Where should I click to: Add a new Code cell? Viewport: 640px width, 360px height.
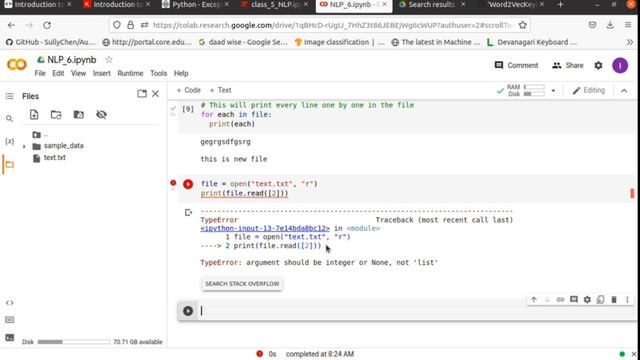pyautogui.click(x=189, y=90)
